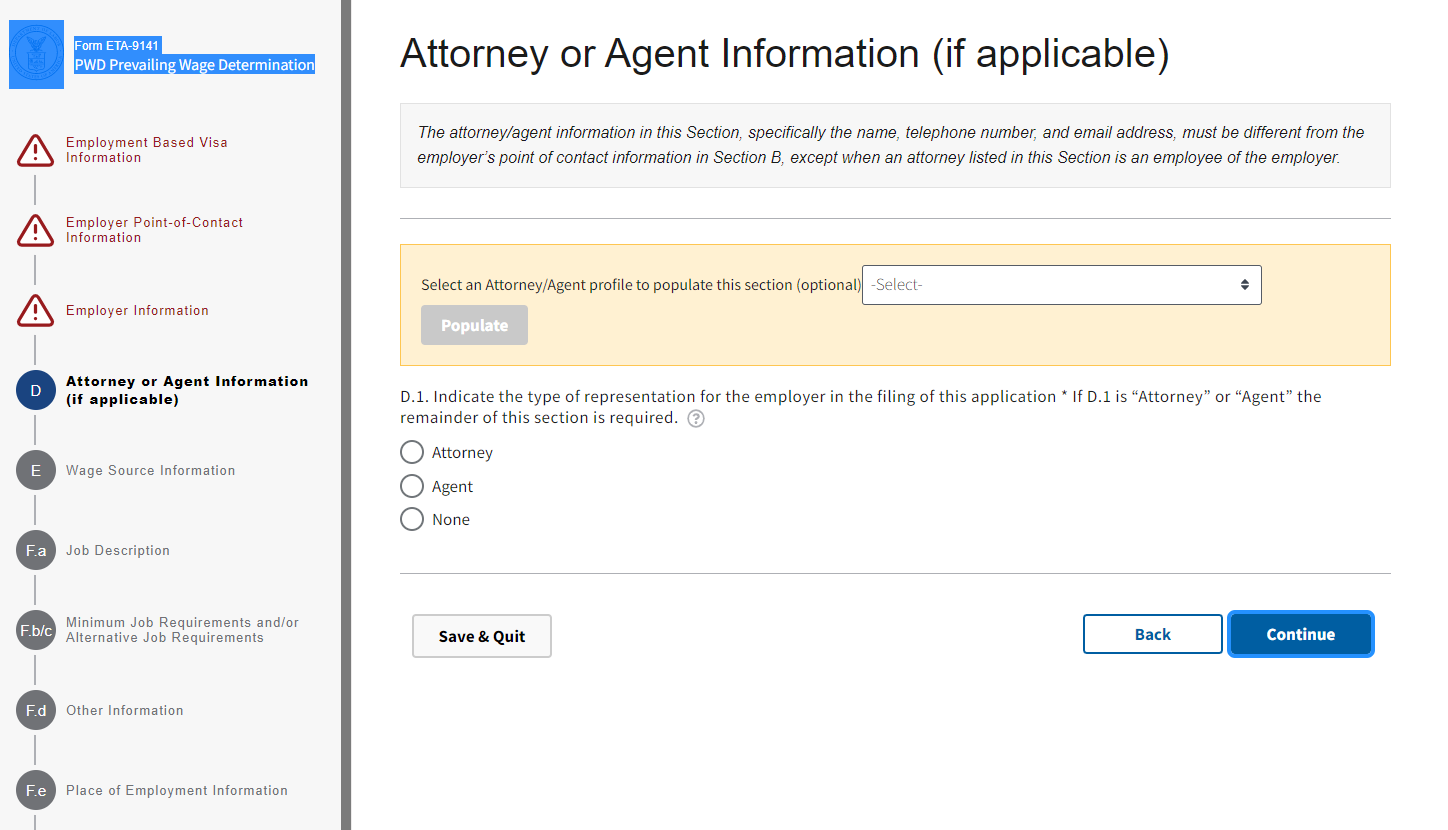
Task: Select the None radio button
Action: [x=412, y=520]
